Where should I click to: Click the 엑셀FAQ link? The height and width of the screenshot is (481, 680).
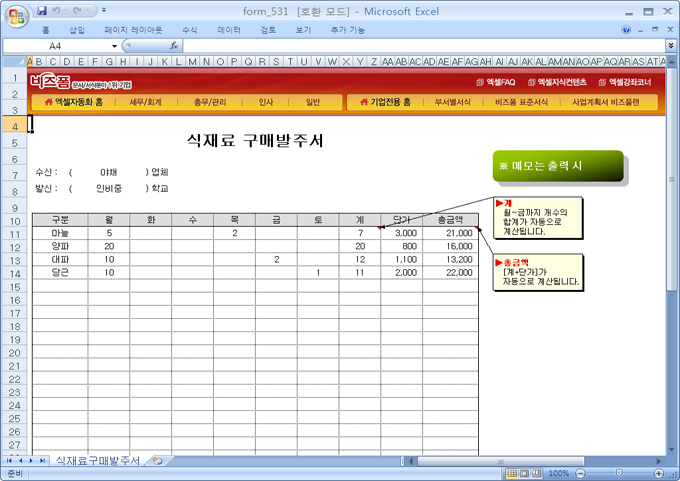point(495,82)
